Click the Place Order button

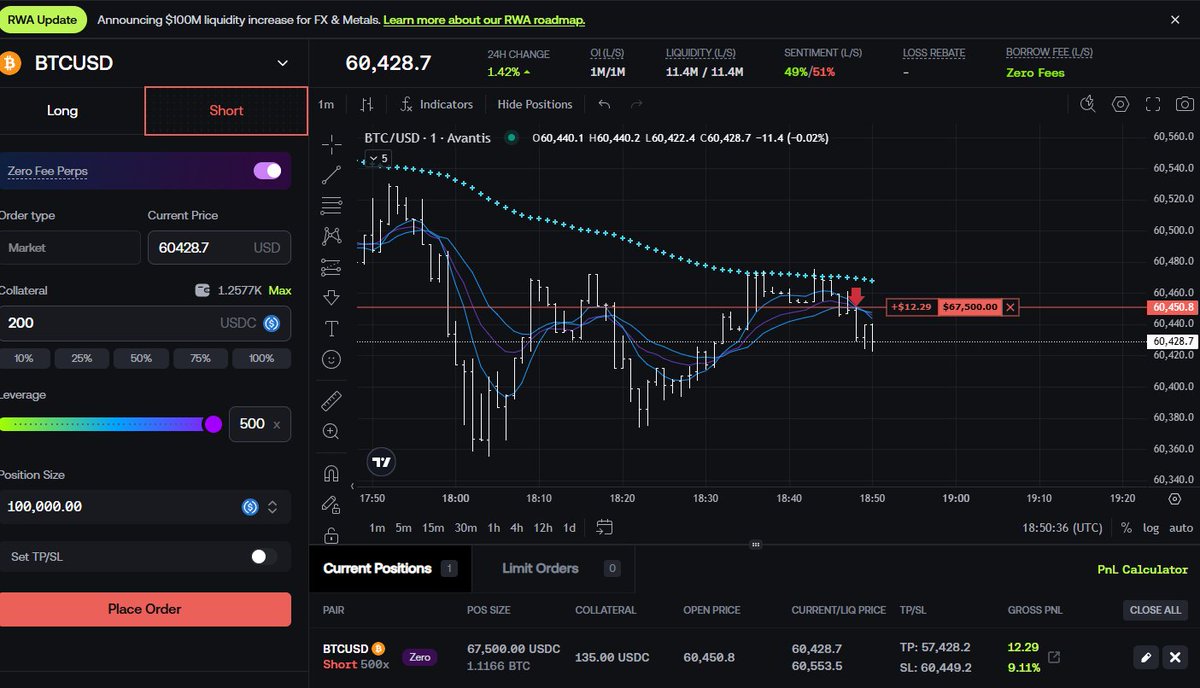point(145,609)
